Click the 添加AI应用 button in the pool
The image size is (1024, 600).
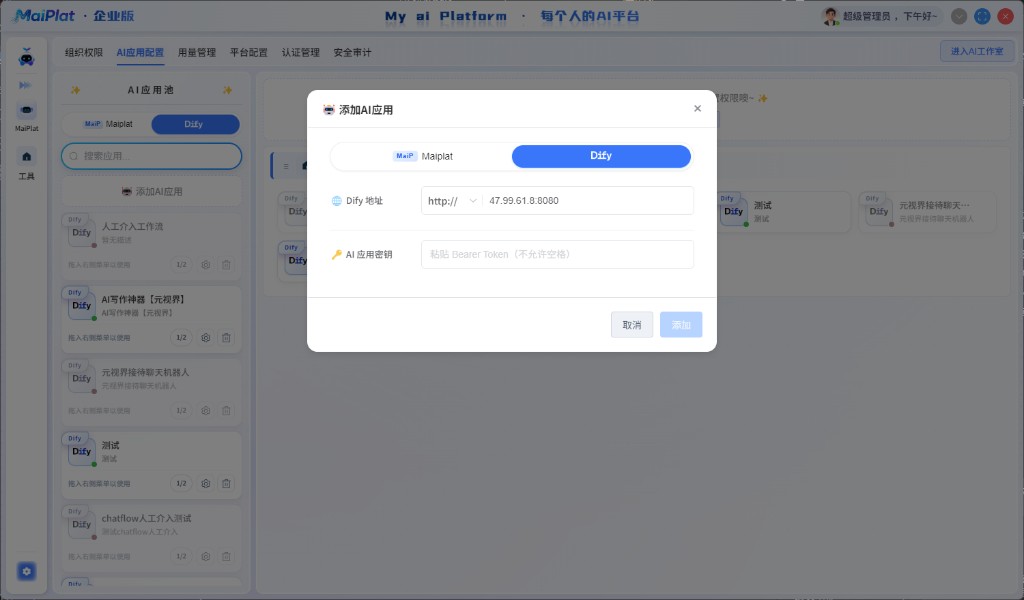click(152, 191)
